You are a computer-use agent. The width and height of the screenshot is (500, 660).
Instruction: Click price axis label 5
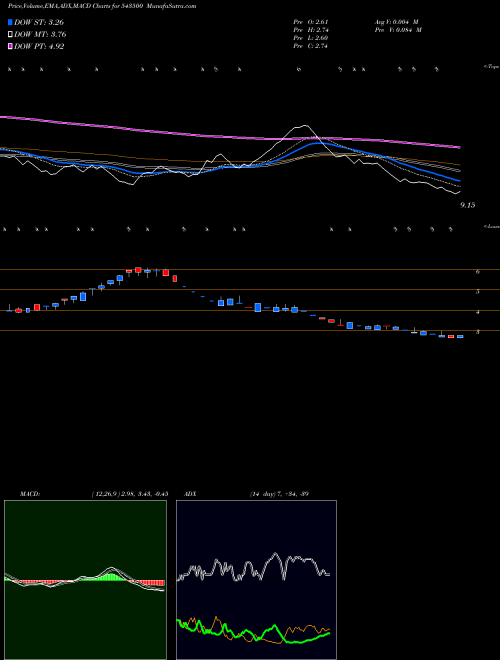(x=478, y=291)
